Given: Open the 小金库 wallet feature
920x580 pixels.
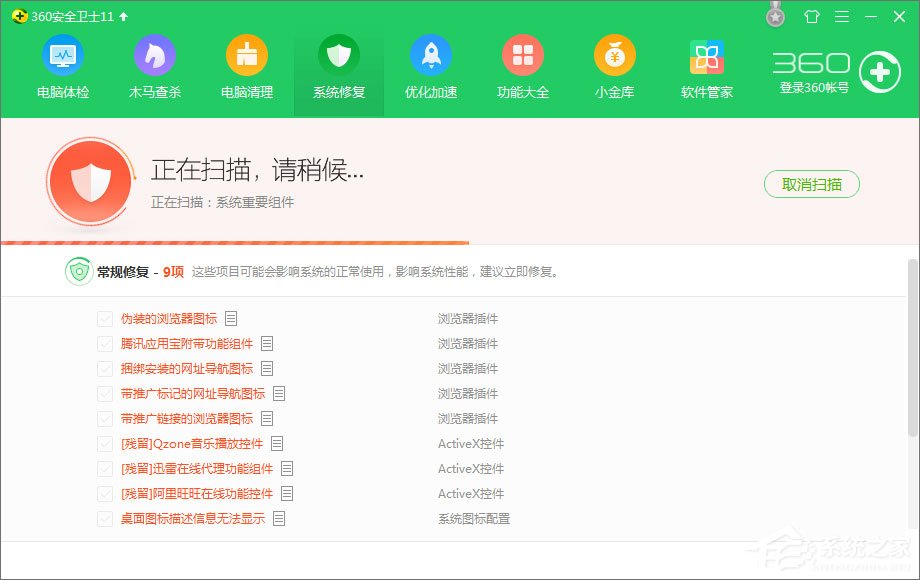Looking at the screenshot, I should coord(615,67).
